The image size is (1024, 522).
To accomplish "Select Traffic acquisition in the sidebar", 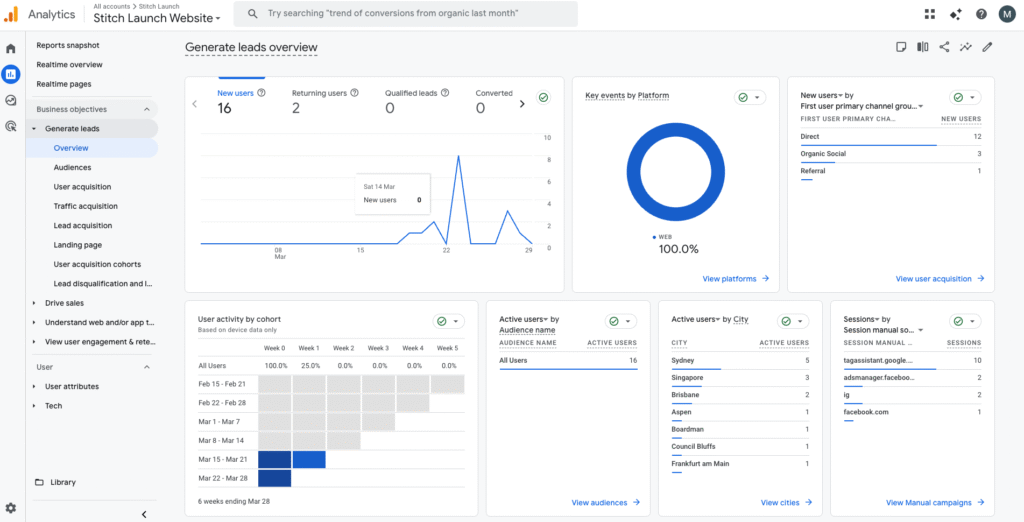I will coord(85,206).
